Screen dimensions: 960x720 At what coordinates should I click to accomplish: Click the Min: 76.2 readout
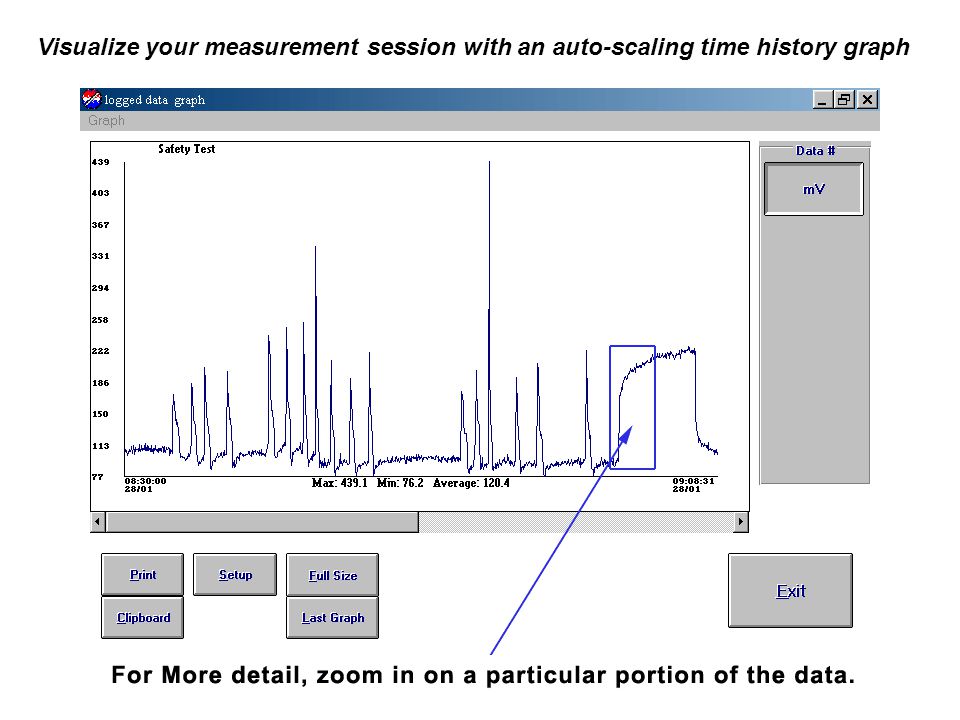coord(400,483)
